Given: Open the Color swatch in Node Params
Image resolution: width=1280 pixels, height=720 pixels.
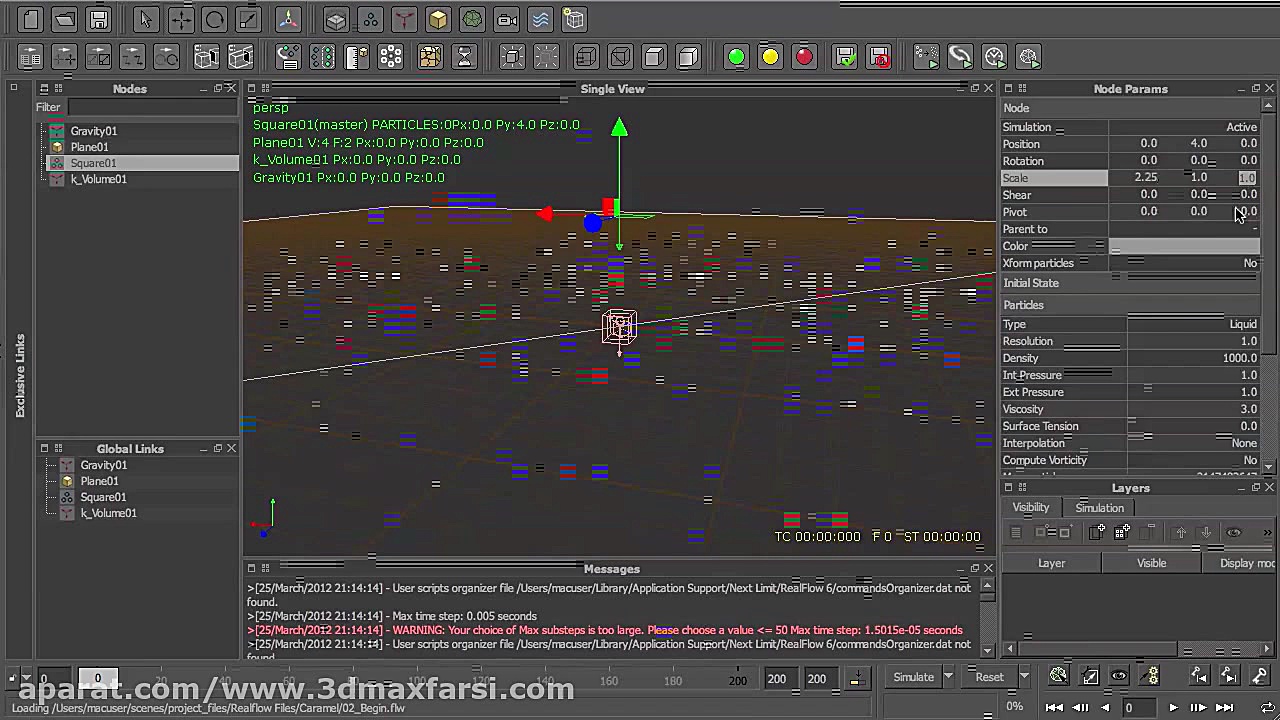Looking at the screenshot, I should (1185, 246).
